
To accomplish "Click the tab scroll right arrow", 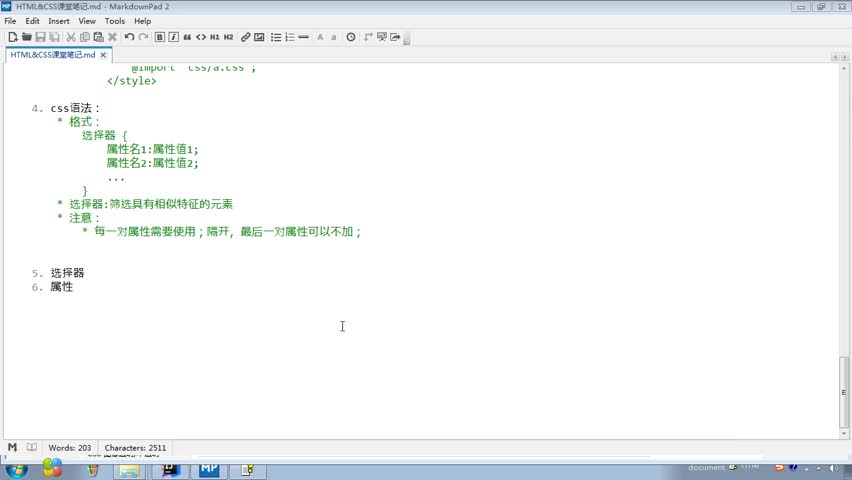I will pyautogui.click(x=844, y=57).
